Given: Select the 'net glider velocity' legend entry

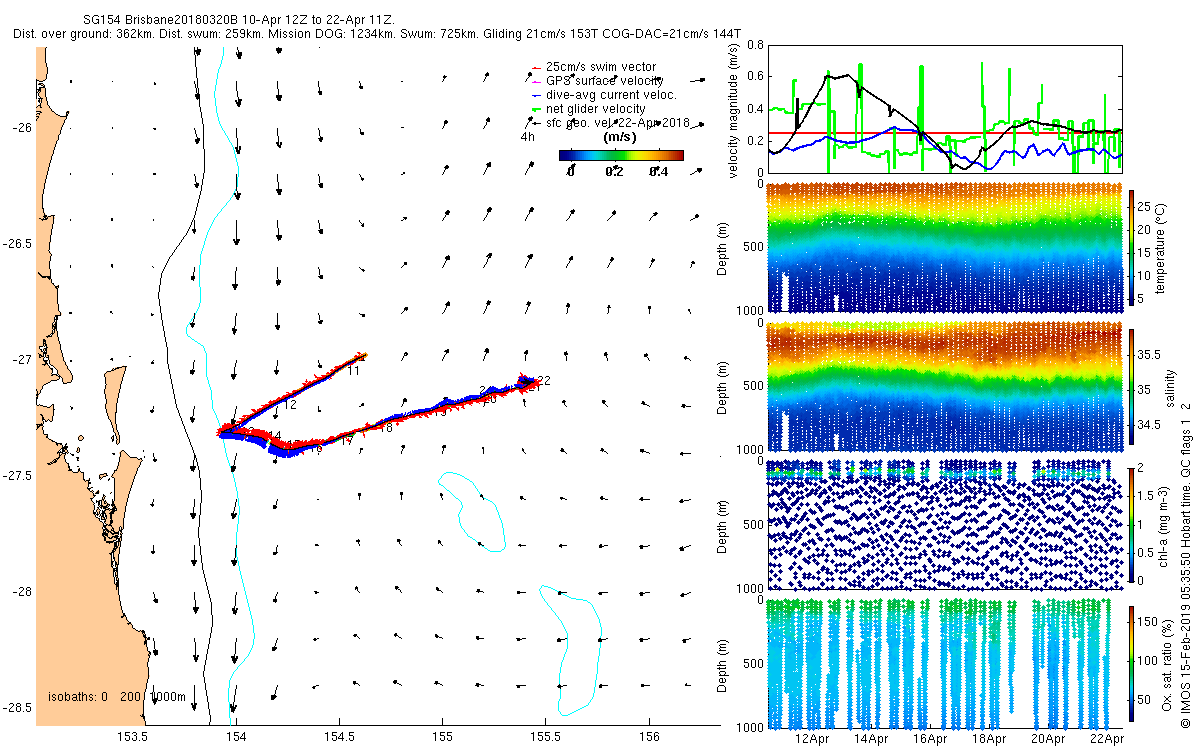Looking at the screenshot, I should point(587,109).
